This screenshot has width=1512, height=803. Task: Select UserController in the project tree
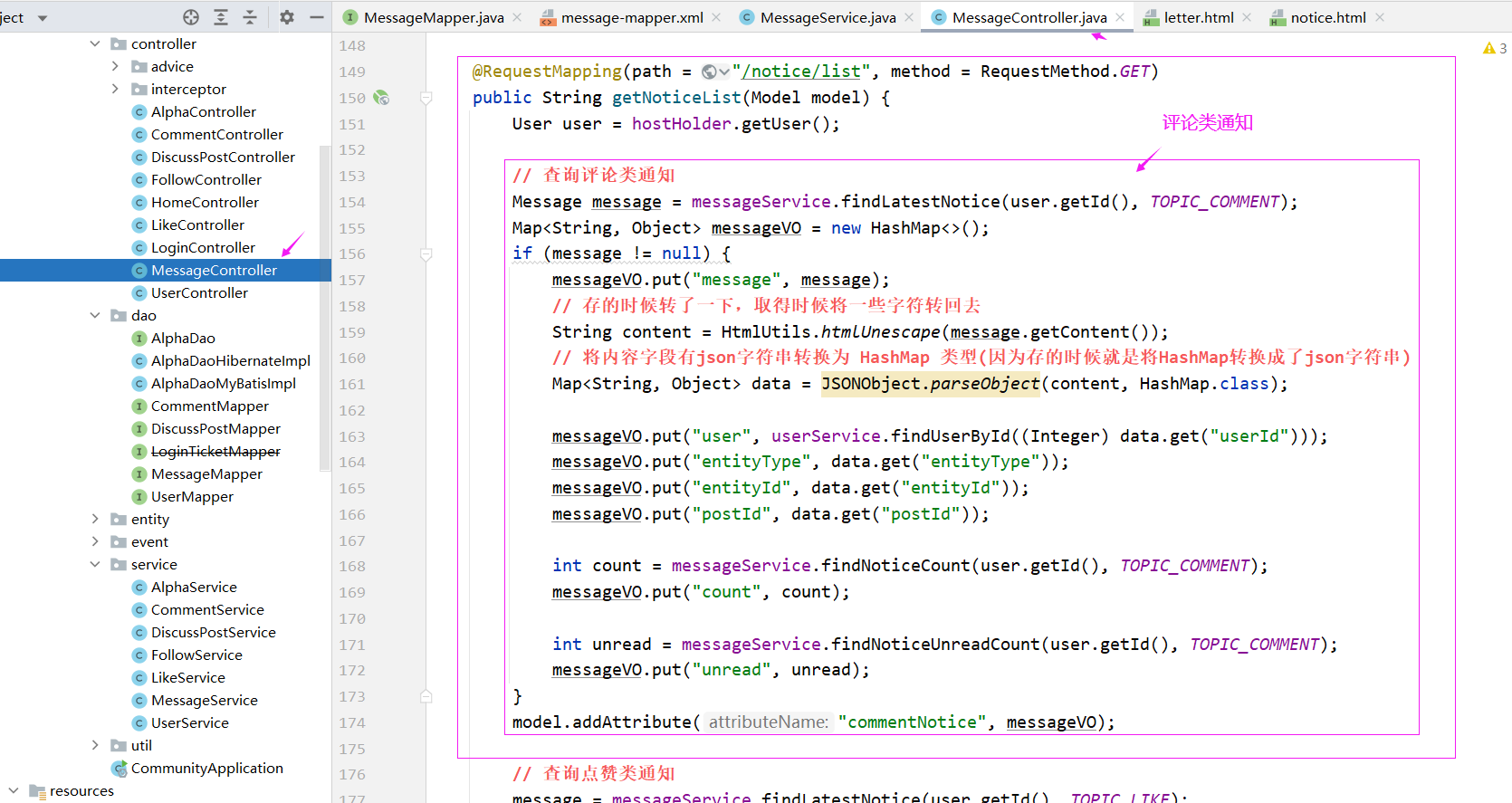pyautogui.click(x=199, y=292)
